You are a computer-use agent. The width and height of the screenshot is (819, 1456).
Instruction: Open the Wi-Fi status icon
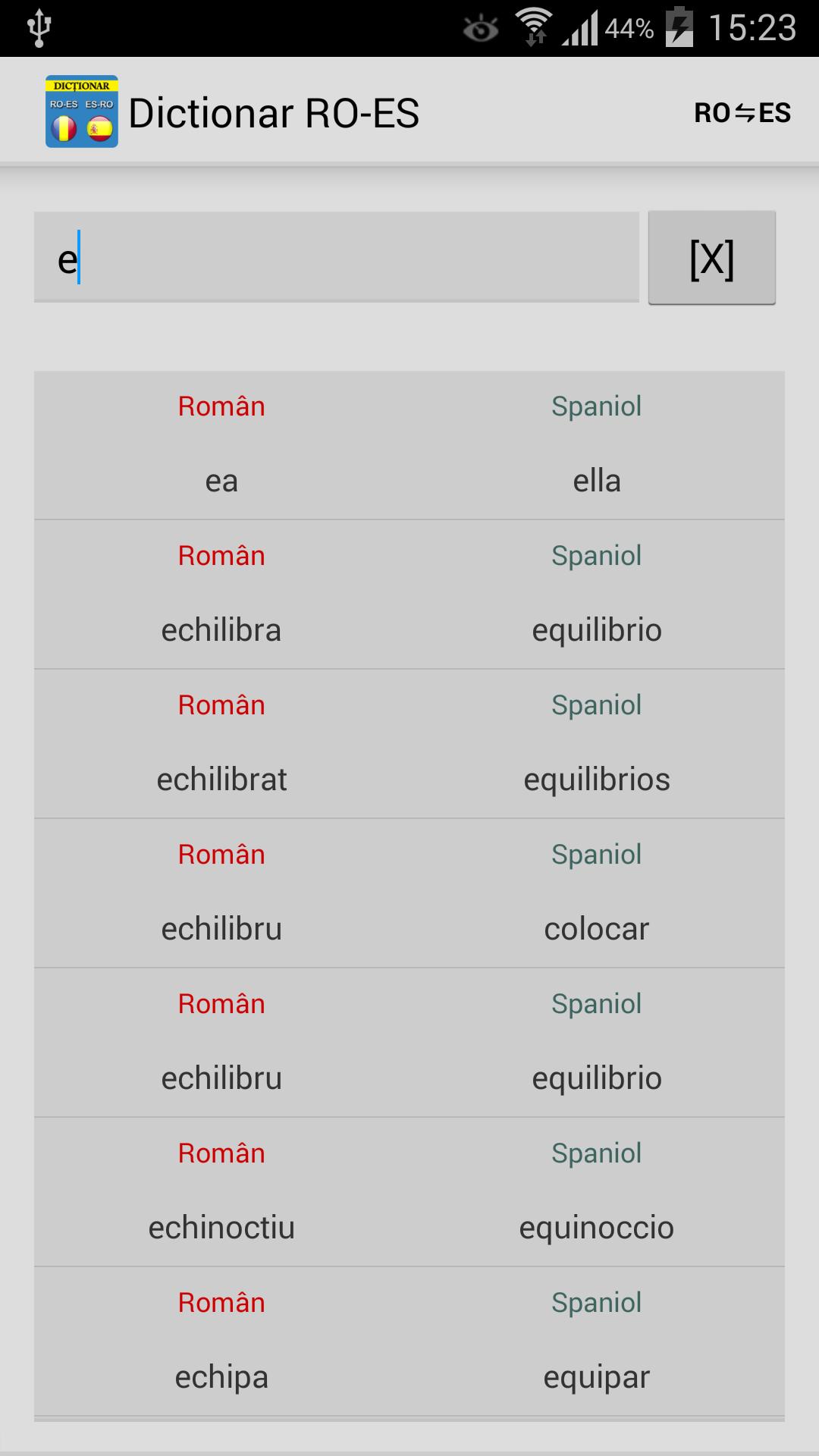(535, 25)
